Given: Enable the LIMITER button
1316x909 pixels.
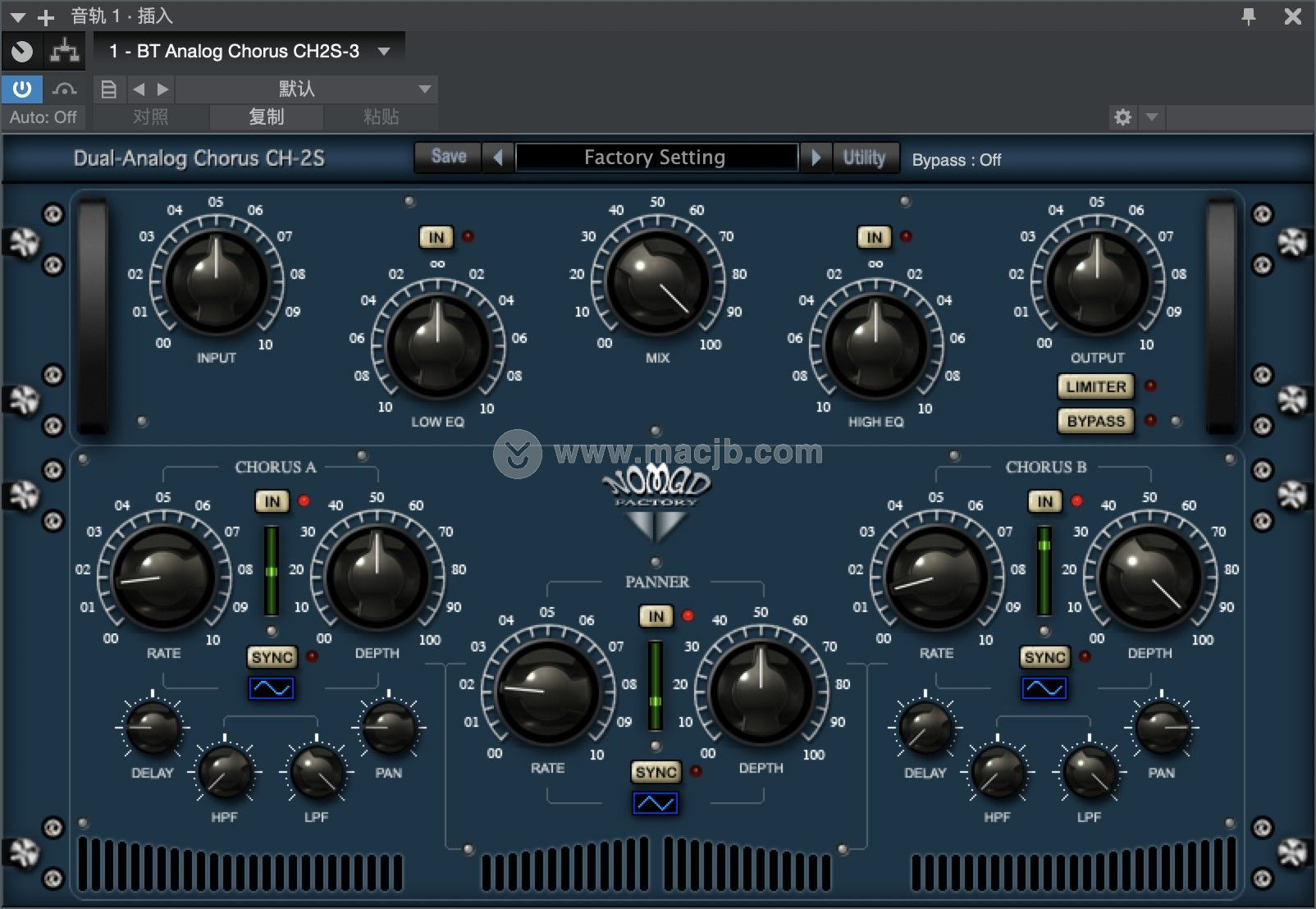Looking at the screenshot, I should pyautogui.click(x=1096, y=386).
